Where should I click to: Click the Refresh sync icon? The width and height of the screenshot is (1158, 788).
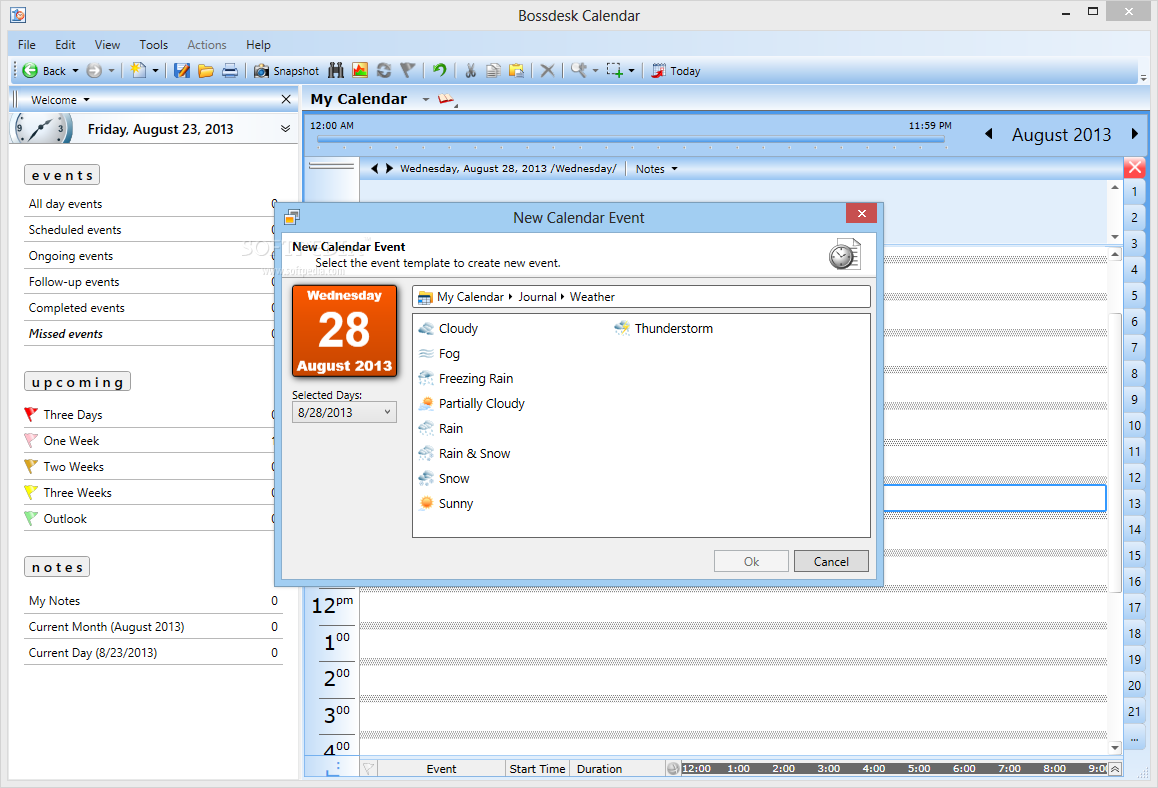(384, 71)
